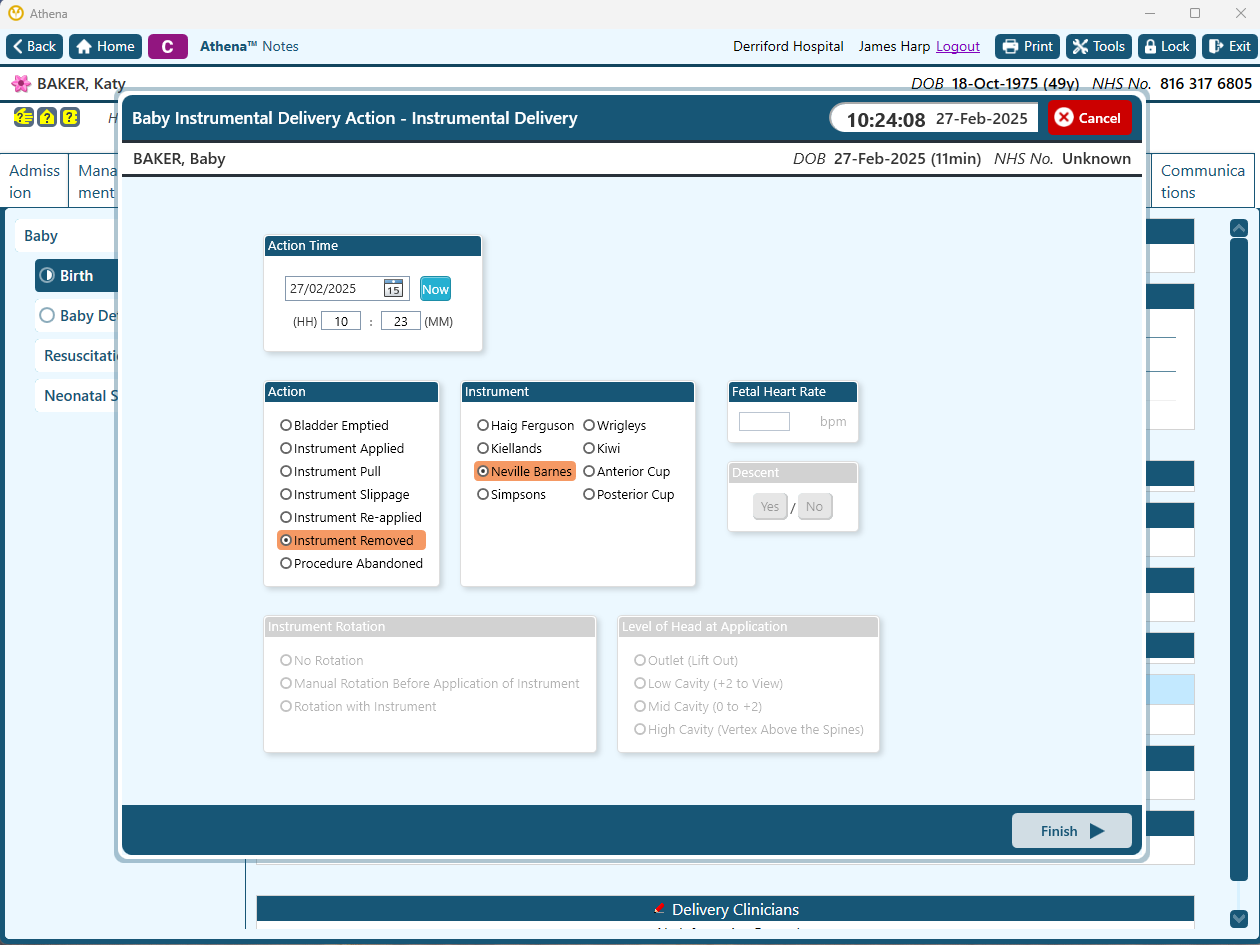
Task: Choose Simpsons instrument
Action: (511, 494)
